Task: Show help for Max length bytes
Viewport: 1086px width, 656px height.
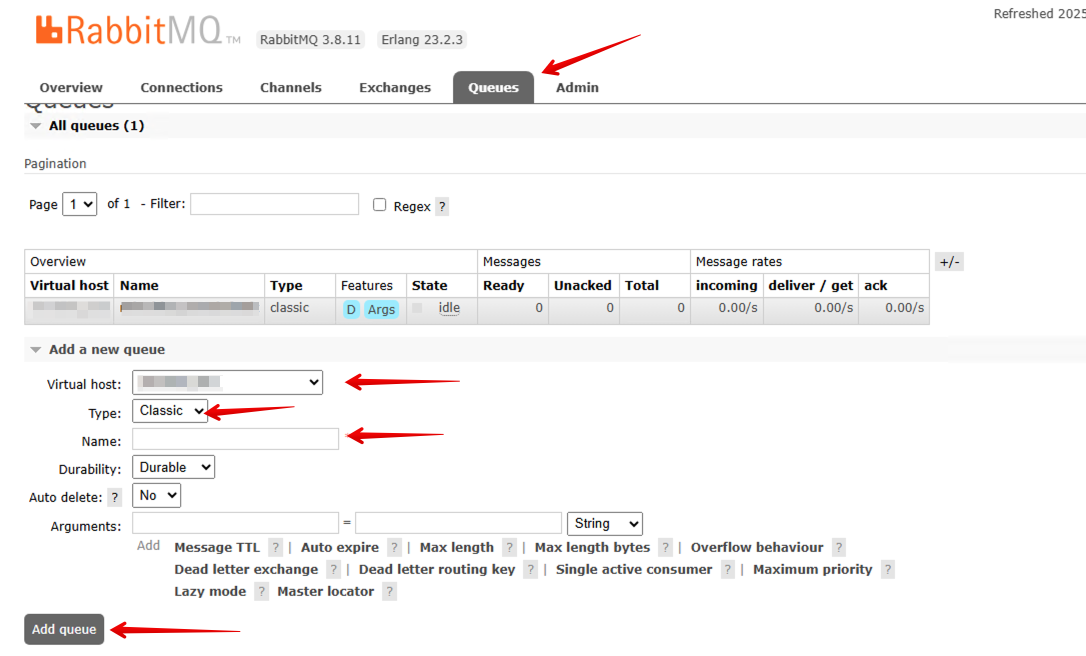Action: pos(665,548)
